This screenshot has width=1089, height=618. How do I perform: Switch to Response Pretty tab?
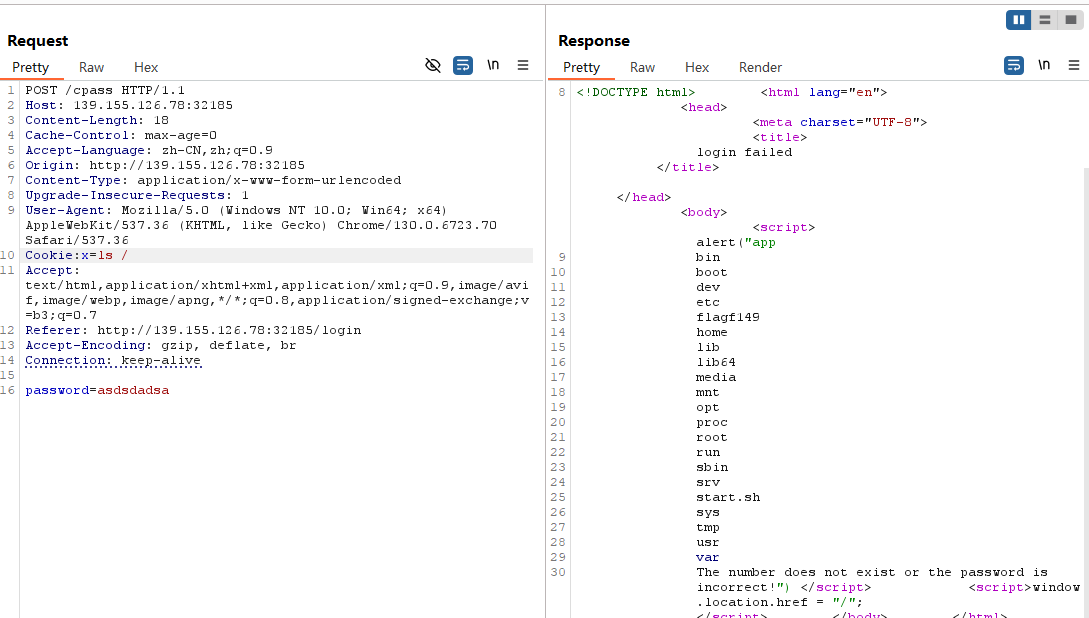tap(581, 67)
